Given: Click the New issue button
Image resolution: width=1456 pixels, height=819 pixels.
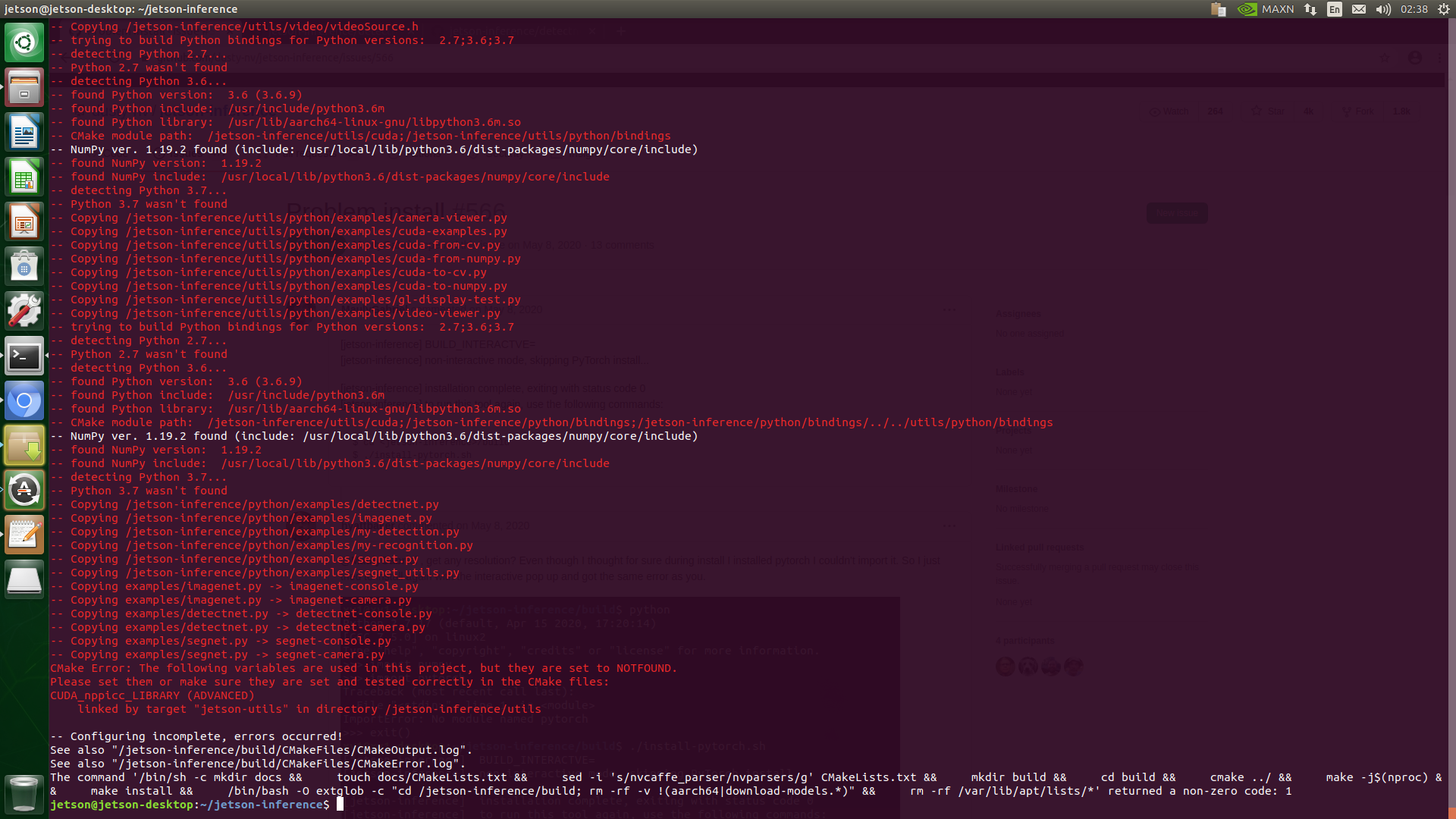Looking at the screenshot, I should (x=1177, y=213).
